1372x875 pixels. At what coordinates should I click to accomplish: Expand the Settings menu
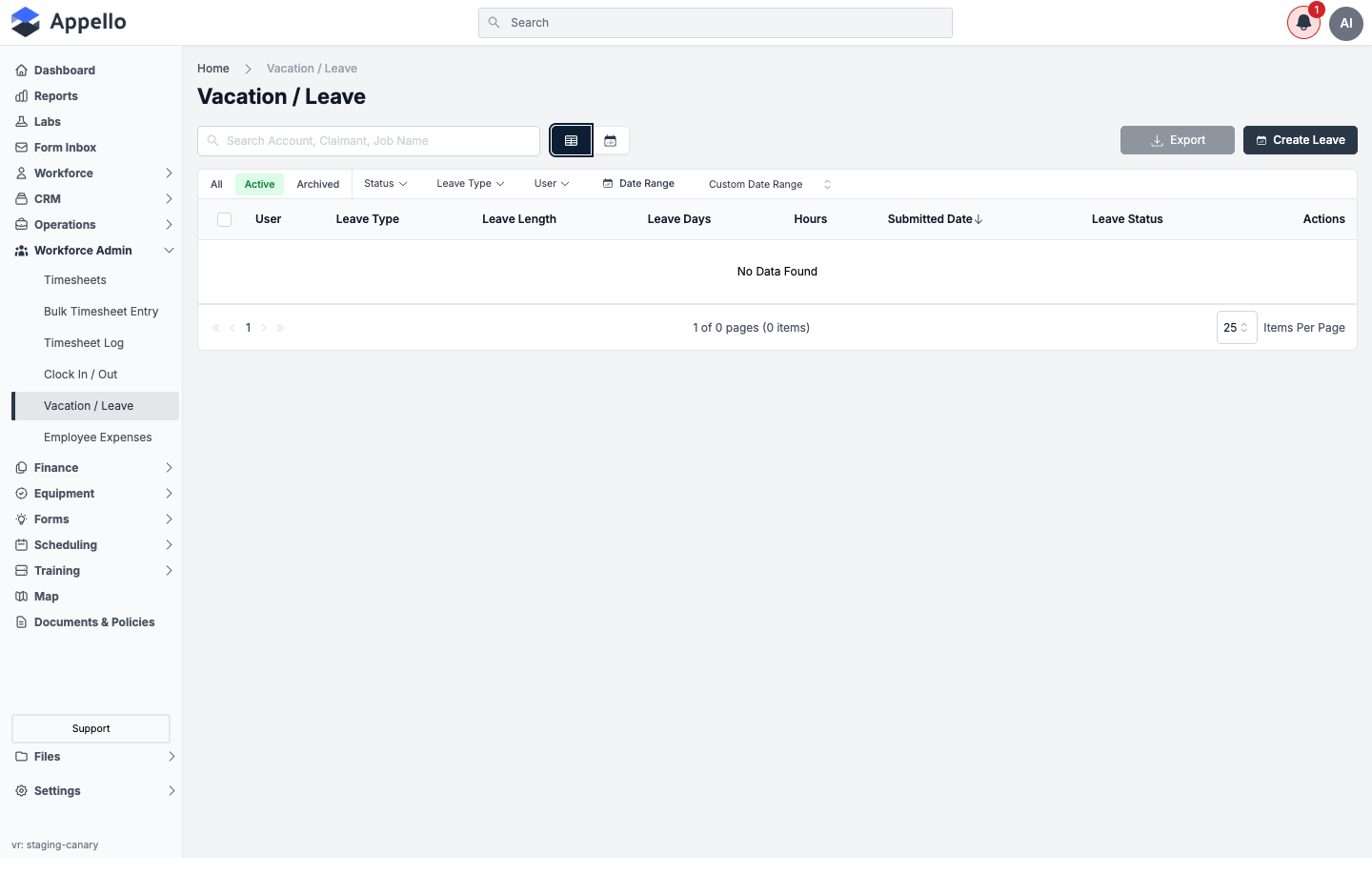pos(95,791)
